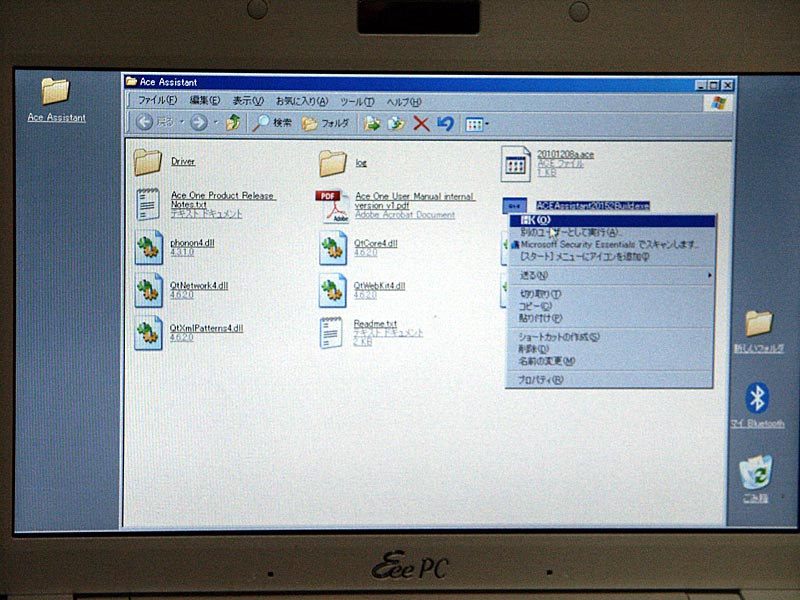Select the Driver folder icon
This screenshot has height=600, width=800.
pos(148,161)
